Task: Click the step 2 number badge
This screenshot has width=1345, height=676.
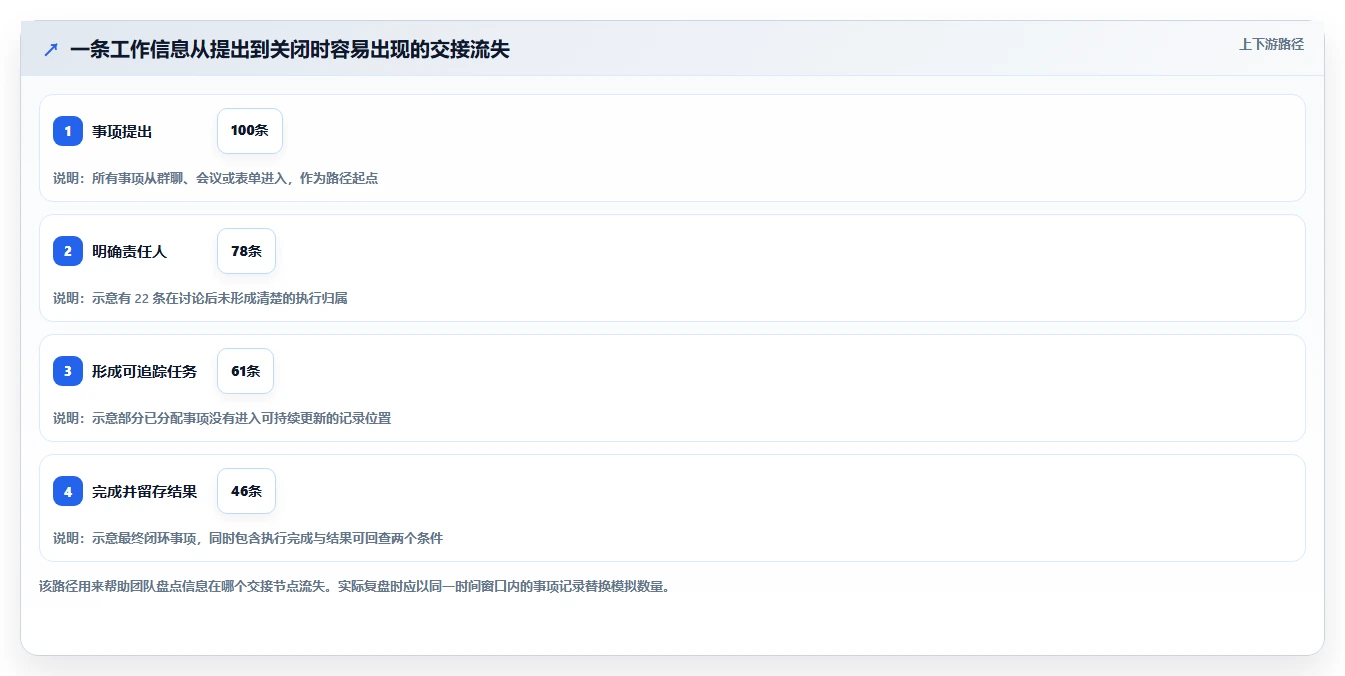Action: [x=68, y=251]
